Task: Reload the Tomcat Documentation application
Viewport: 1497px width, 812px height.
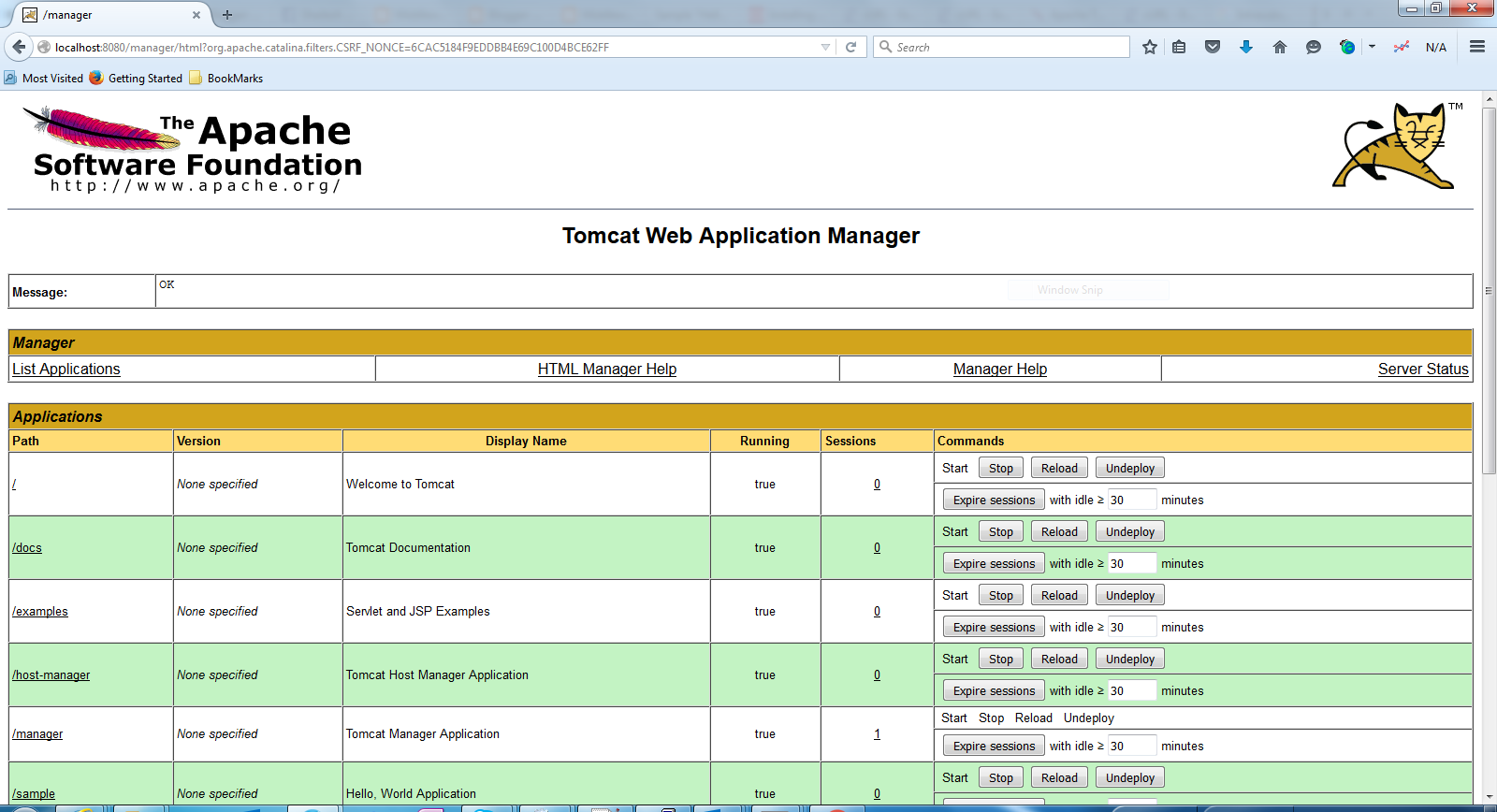Action: 1059,531
